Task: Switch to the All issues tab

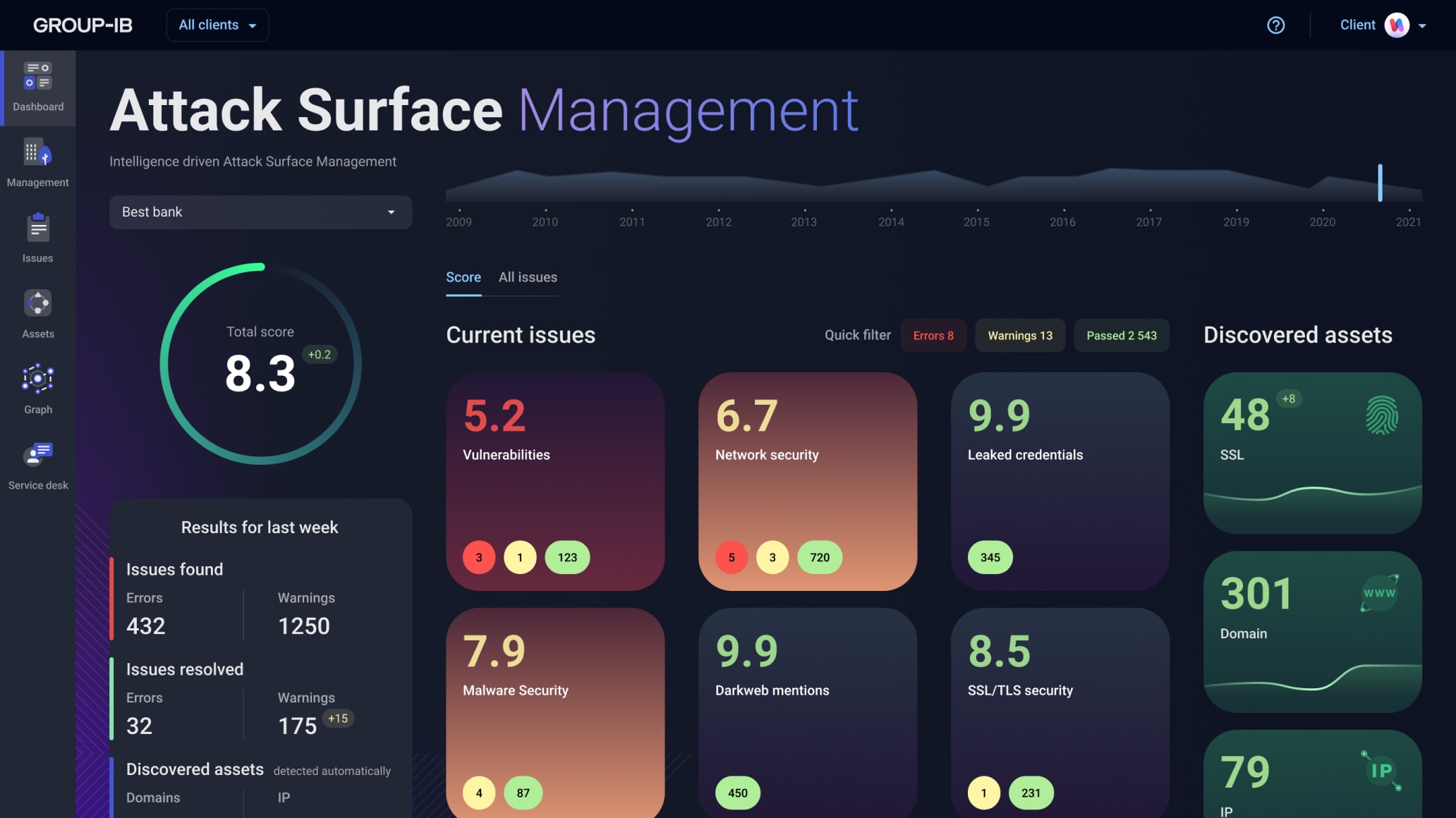Action: 528,278
